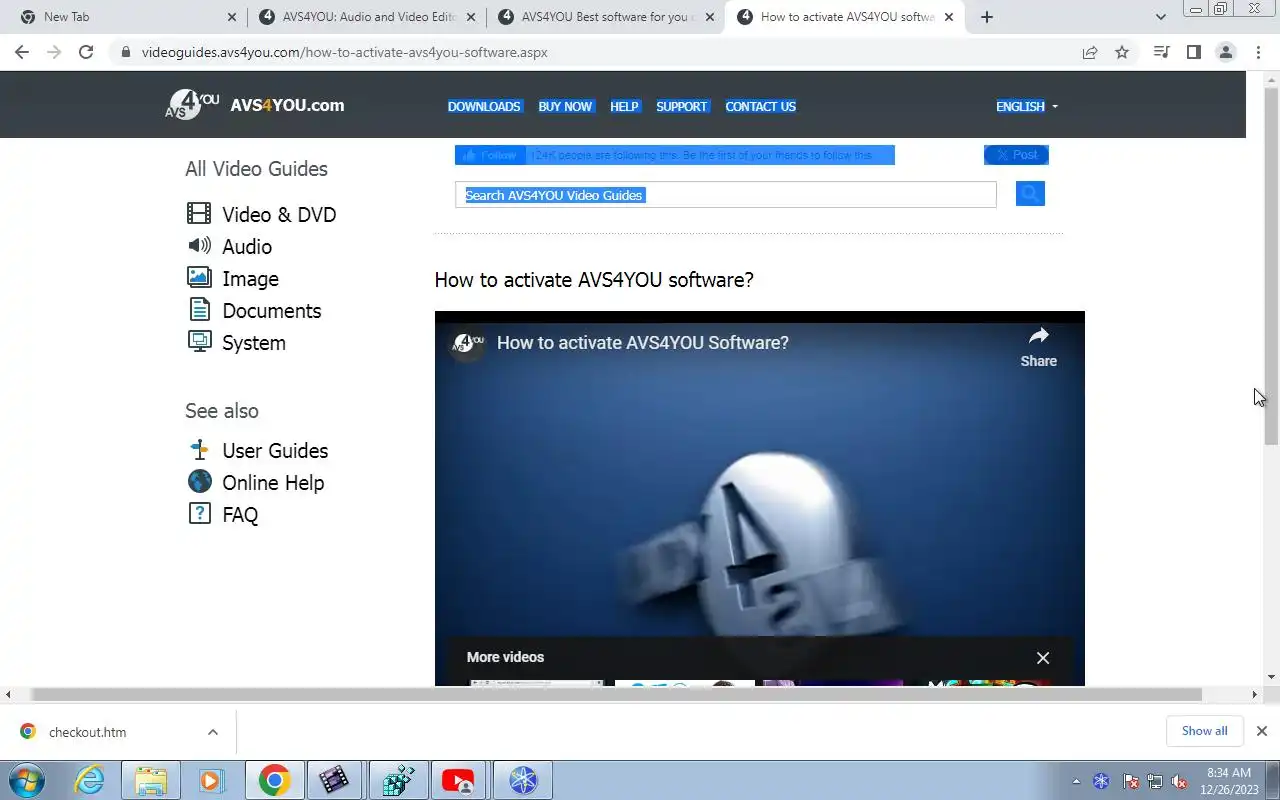Image resolution: width=1280 pixels, height=800 pixels.
Task: Launch Internet Explorer from taskbar
Action: tap(90, 780)
